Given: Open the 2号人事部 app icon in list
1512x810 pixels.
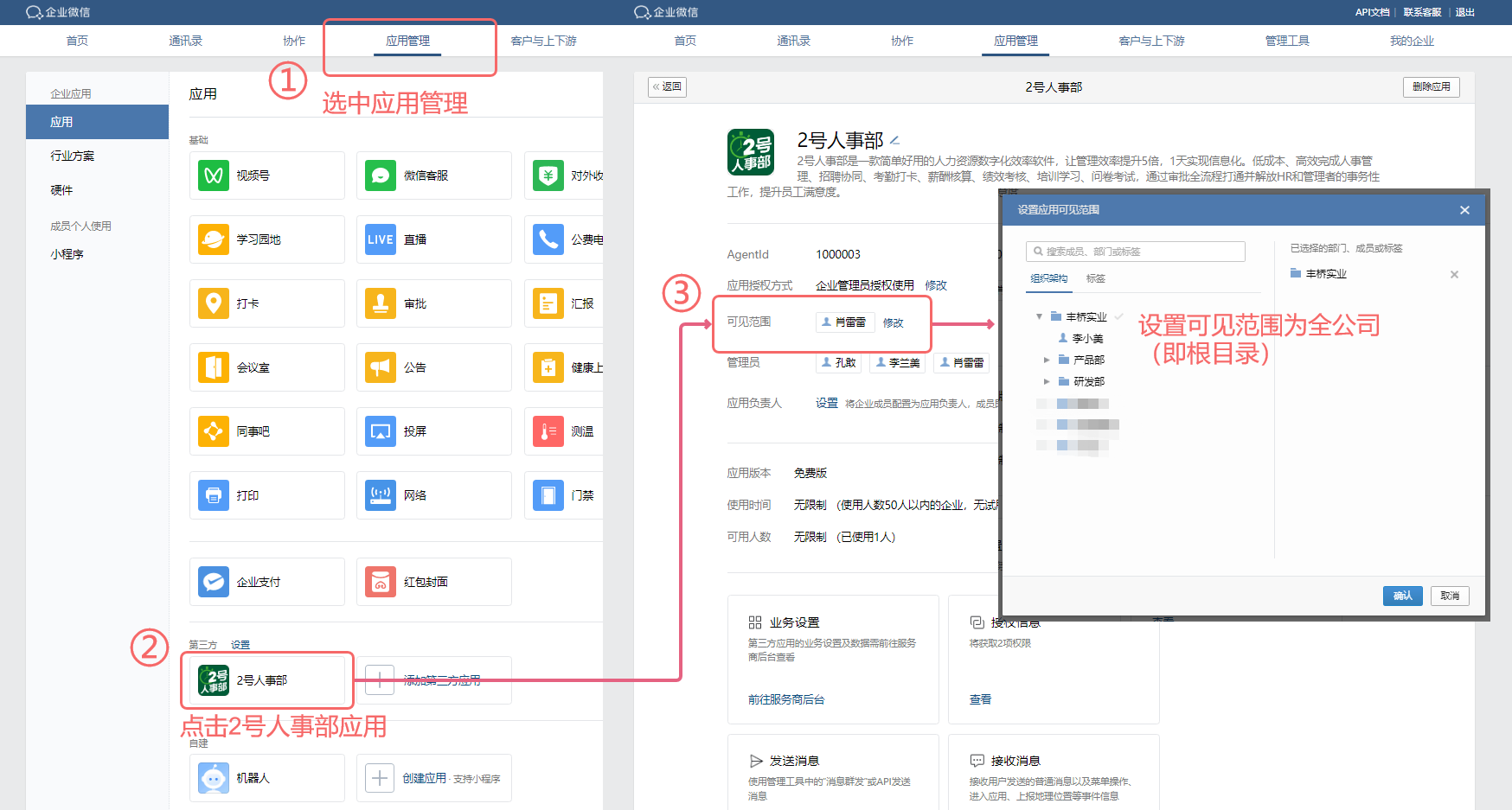Looking at the screenshot, I should pos(214,680).
